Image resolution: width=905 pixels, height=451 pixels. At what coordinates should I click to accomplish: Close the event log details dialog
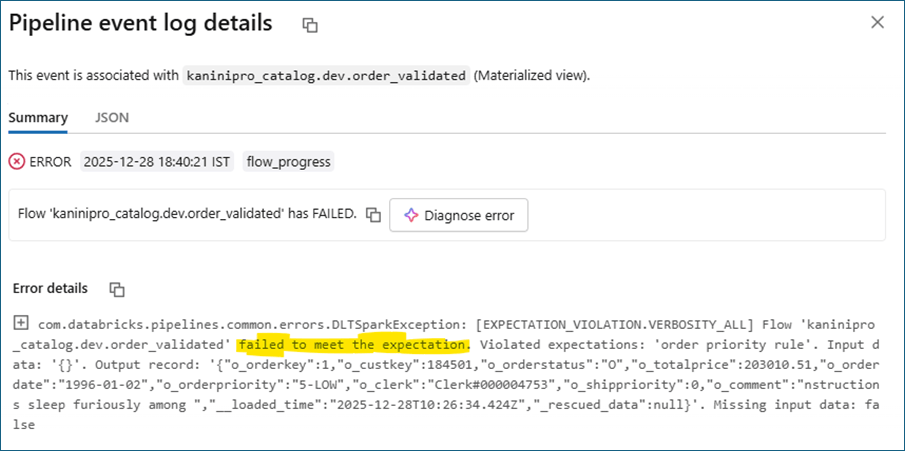(877, 22)
